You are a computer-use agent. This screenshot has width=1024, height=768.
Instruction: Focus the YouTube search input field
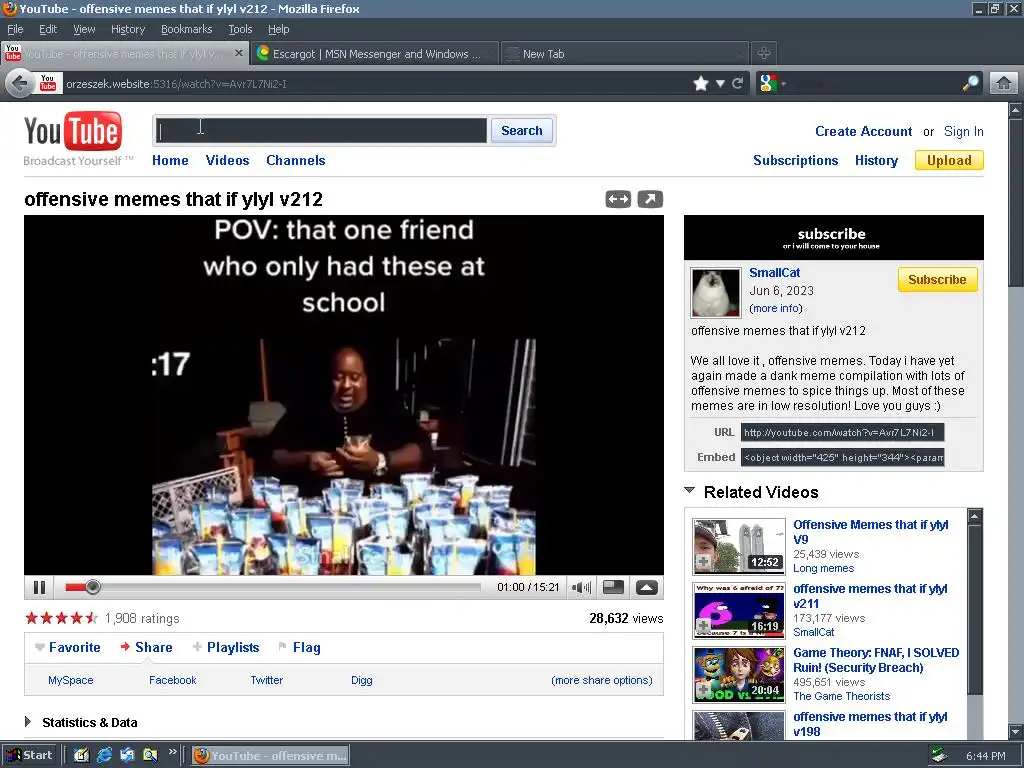pos(321,131)
